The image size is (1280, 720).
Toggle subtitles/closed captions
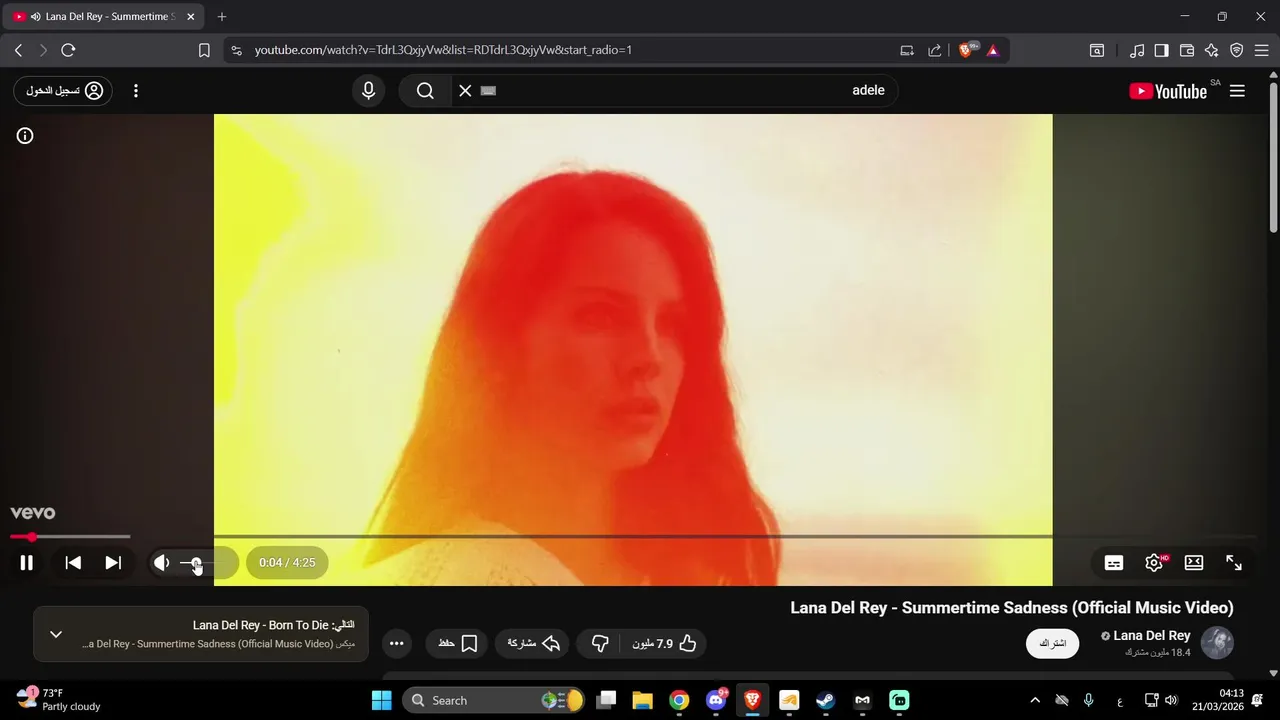pyautogui.click(x=1114, y=563)
